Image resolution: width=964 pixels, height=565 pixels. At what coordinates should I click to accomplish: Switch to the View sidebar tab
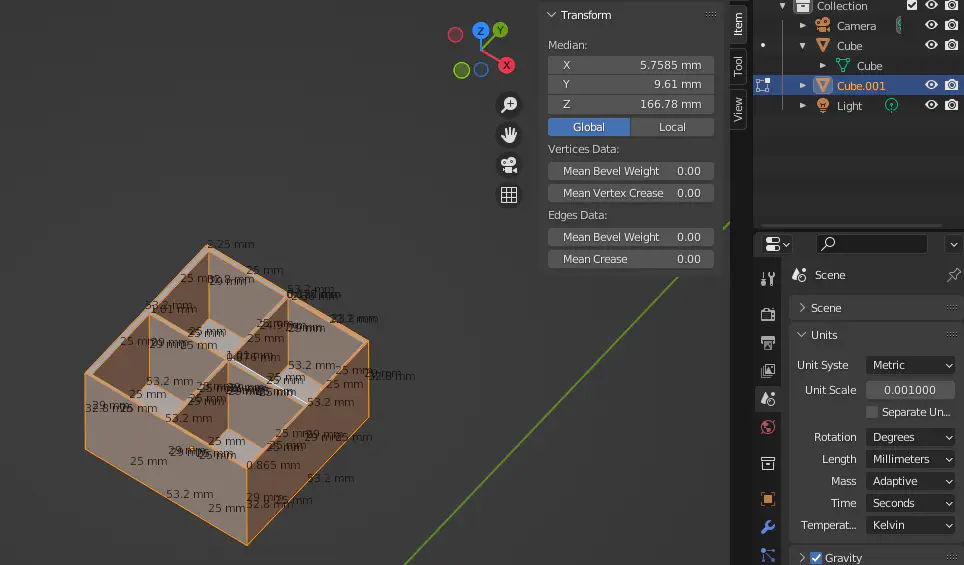(739, 108)
